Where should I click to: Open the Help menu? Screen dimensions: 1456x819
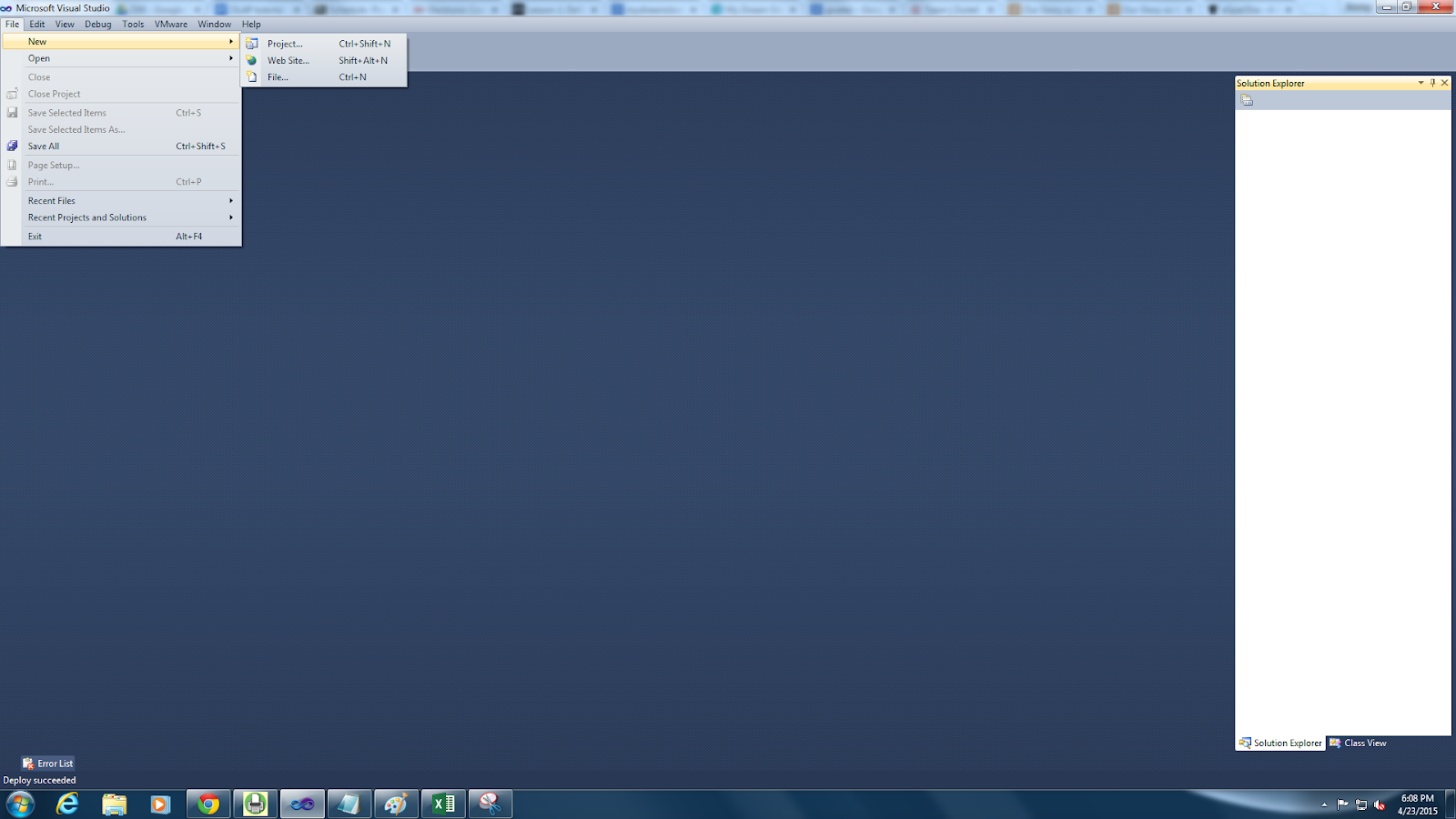click(x=251, y=25)
